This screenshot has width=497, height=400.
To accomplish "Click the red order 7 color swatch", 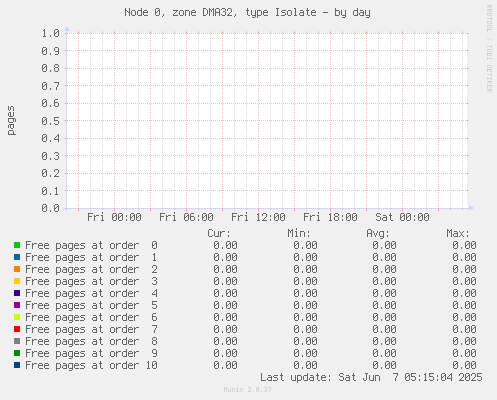I will pos(17,329).
